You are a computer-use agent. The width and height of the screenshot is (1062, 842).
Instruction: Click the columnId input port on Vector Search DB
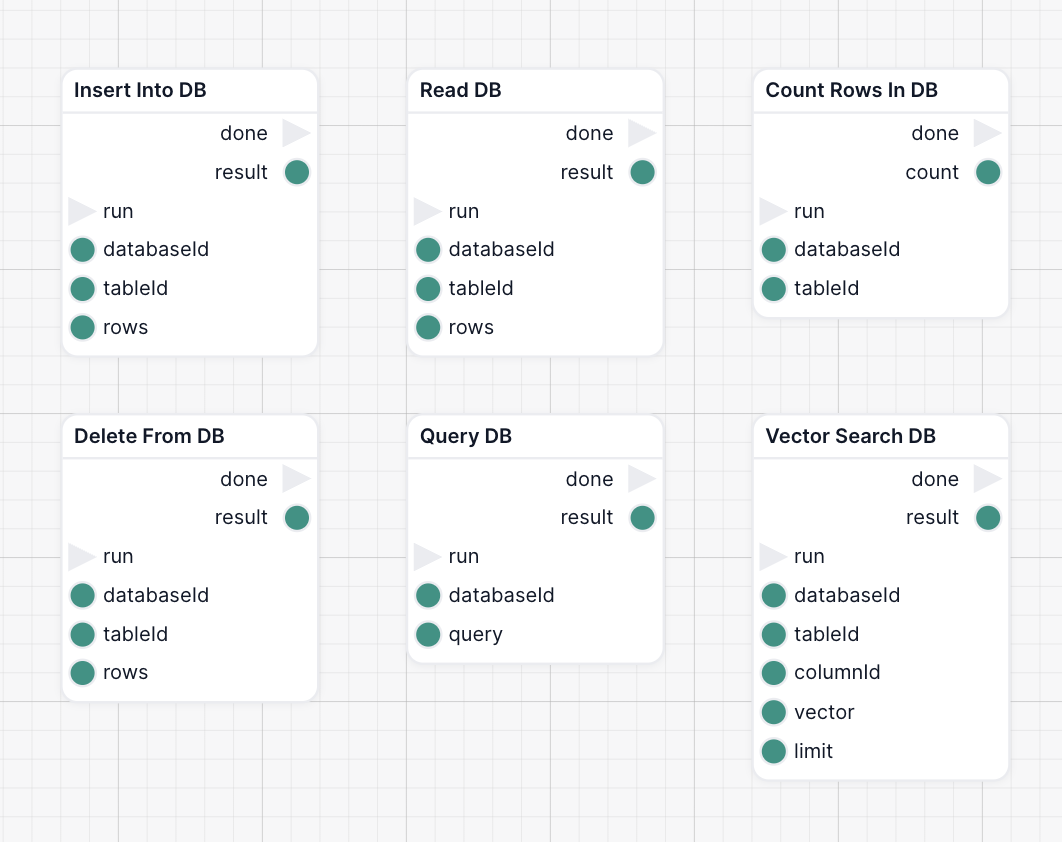774,672
